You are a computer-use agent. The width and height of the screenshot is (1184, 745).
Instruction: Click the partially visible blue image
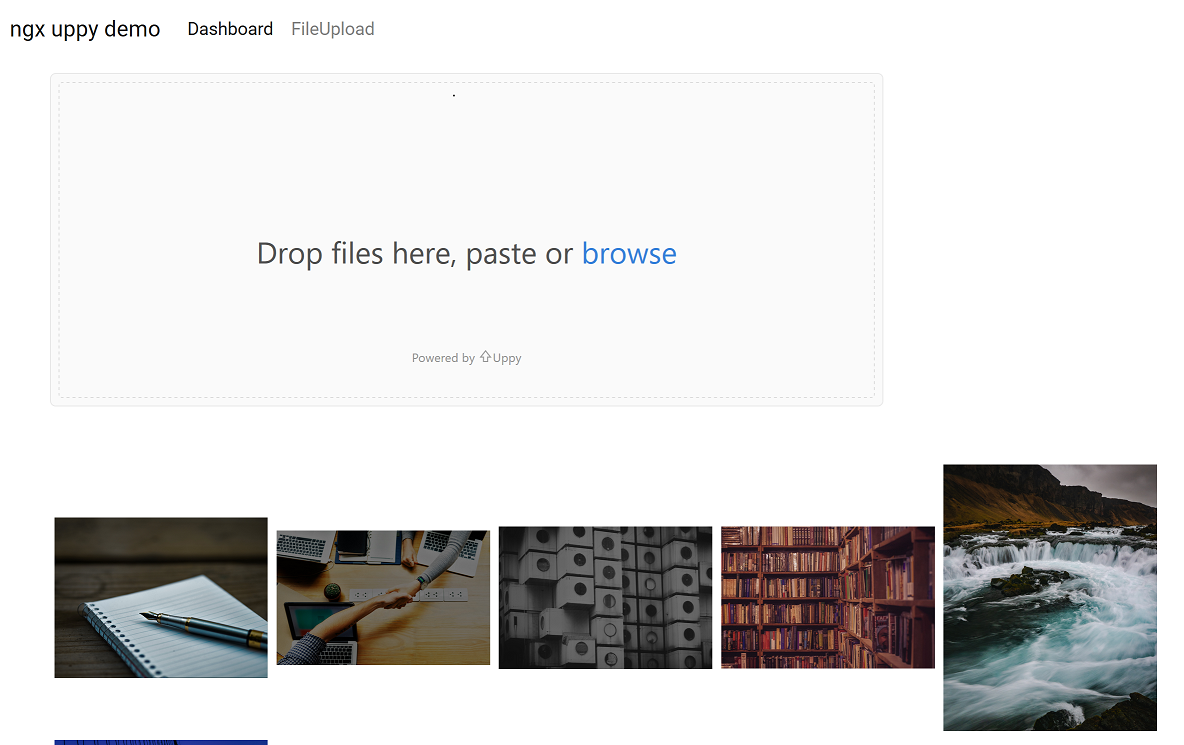click(161, 742)
